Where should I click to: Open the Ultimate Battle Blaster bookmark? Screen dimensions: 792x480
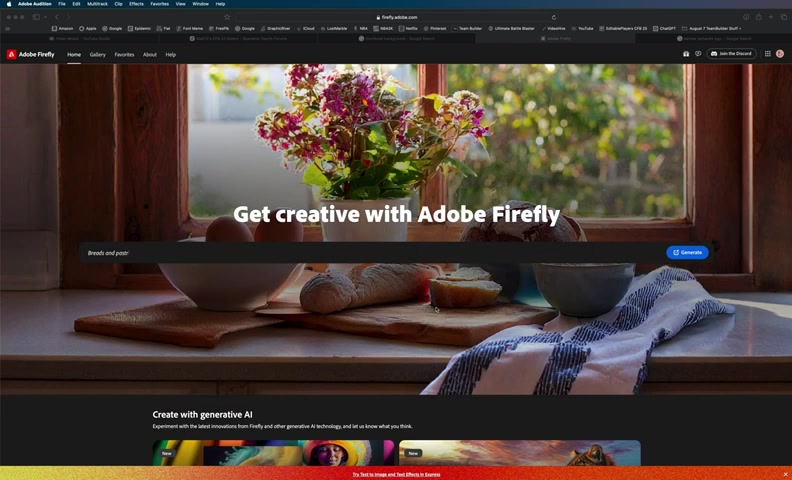511,28
